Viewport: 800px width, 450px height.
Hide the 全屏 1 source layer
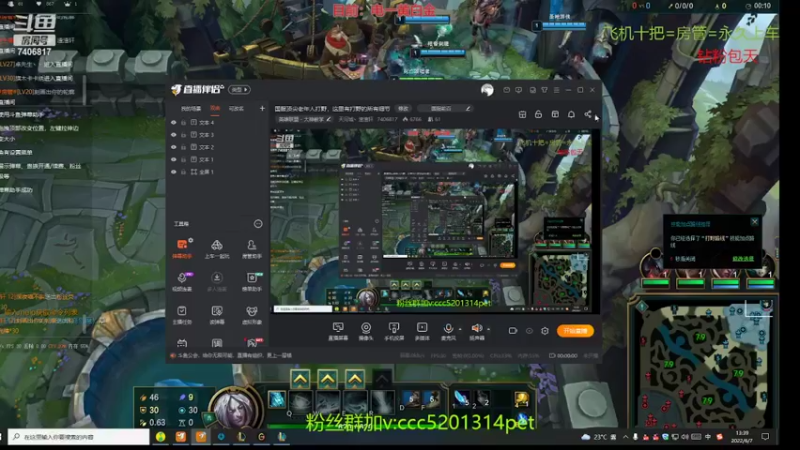173,172
